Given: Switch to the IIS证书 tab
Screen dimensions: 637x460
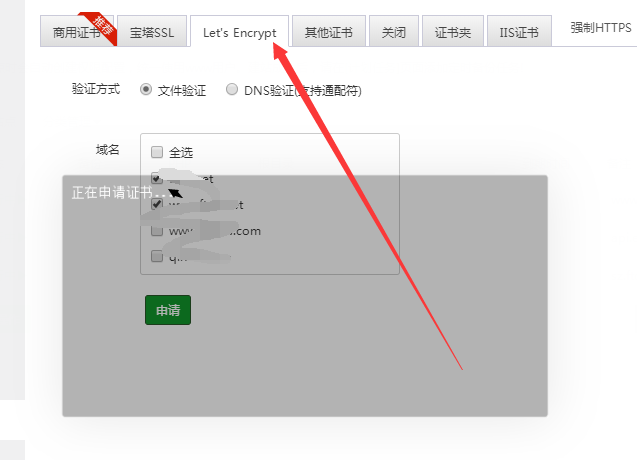Looking at the screenshot, I should coord(519,32).
